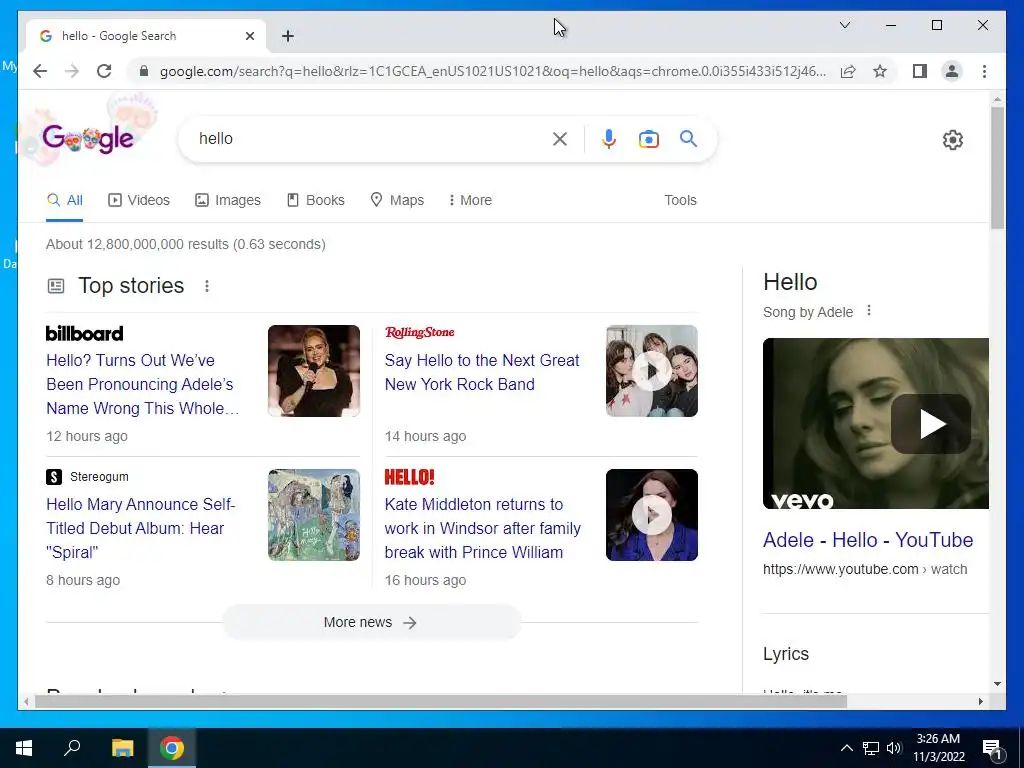Viewport: 1024px width, 768px height.
Task: Click the Chrome taskbar icon
Action: [x=172, y=748]
